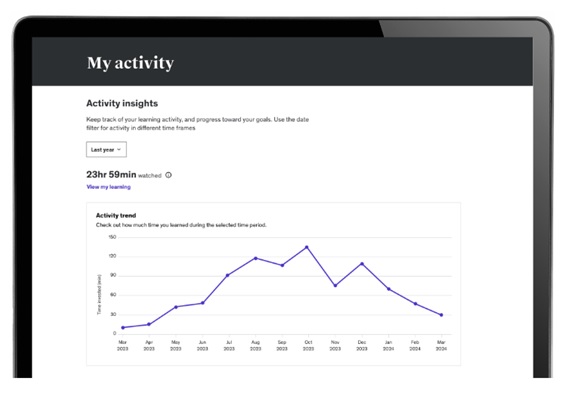
Task: Click the 23hr 59min watched total
Action: 124,175
